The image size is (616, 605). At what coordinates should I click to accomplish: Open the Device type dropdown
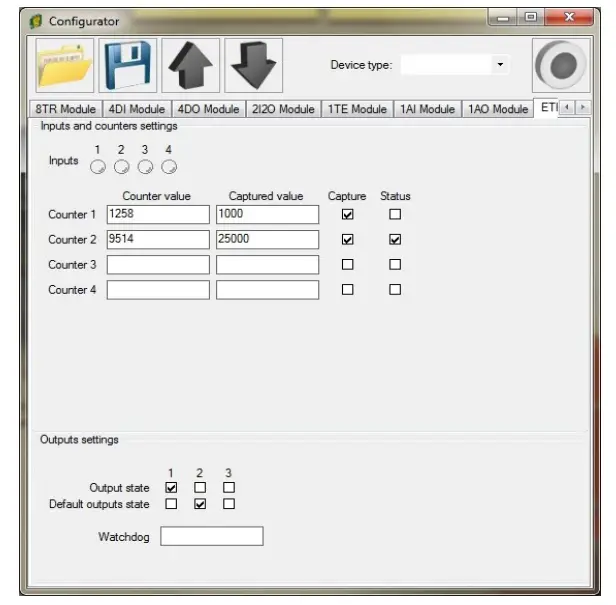pos(500,64)
